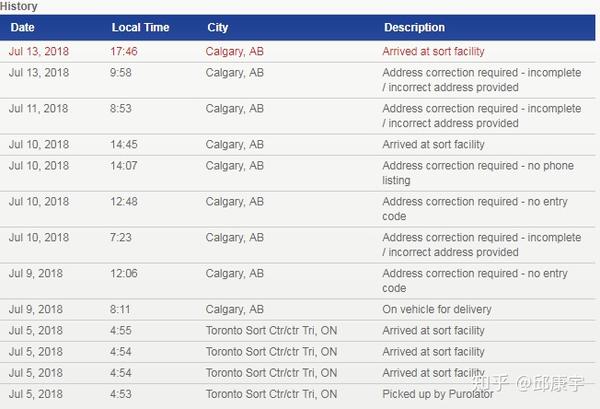Select Toronto Sort Ctr city in 4:55 row
Screen dimensions: 600x409
(271, 330)
